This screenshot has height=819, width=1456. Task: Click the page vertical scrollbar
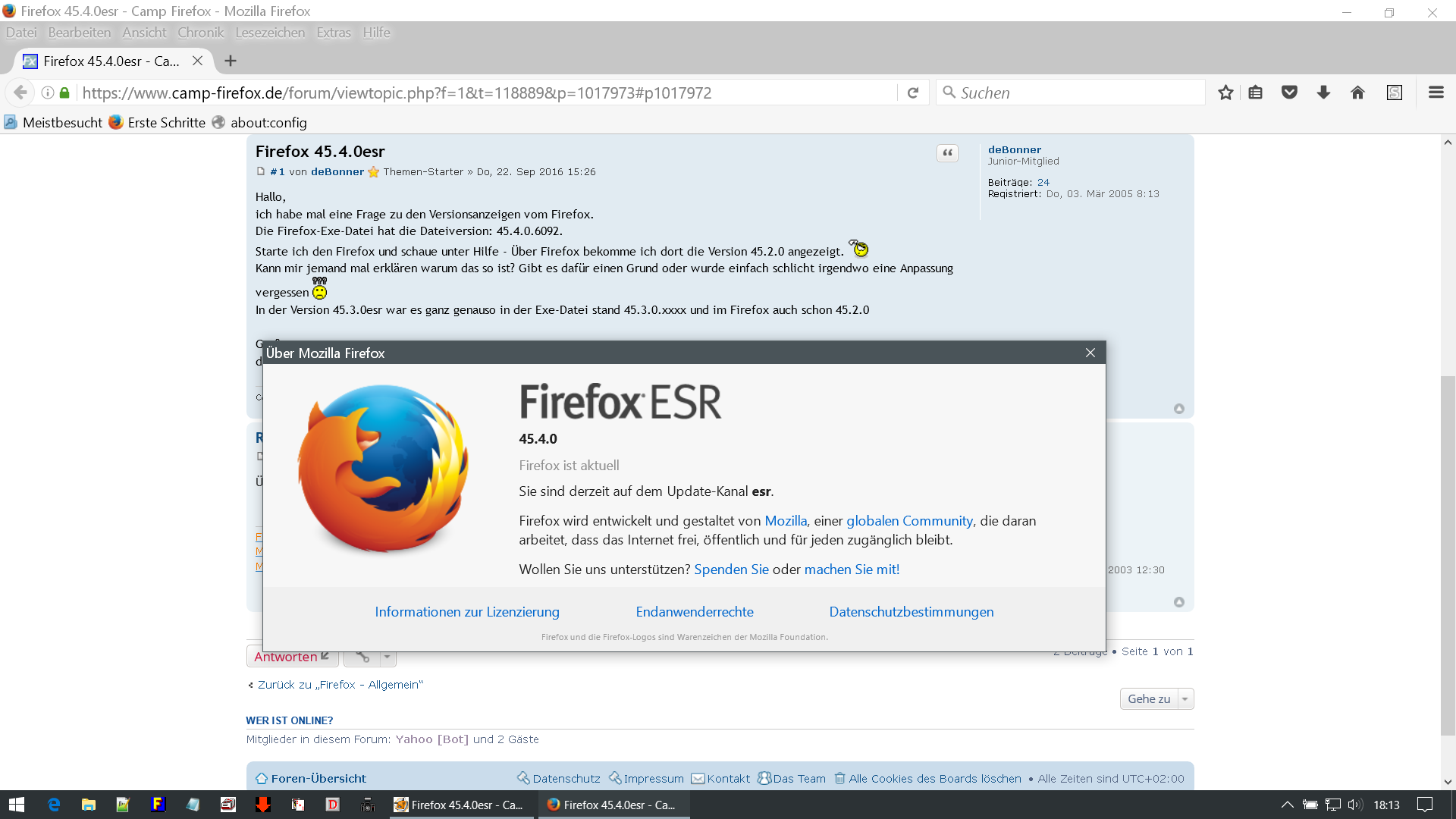(x=1448, y=554)
